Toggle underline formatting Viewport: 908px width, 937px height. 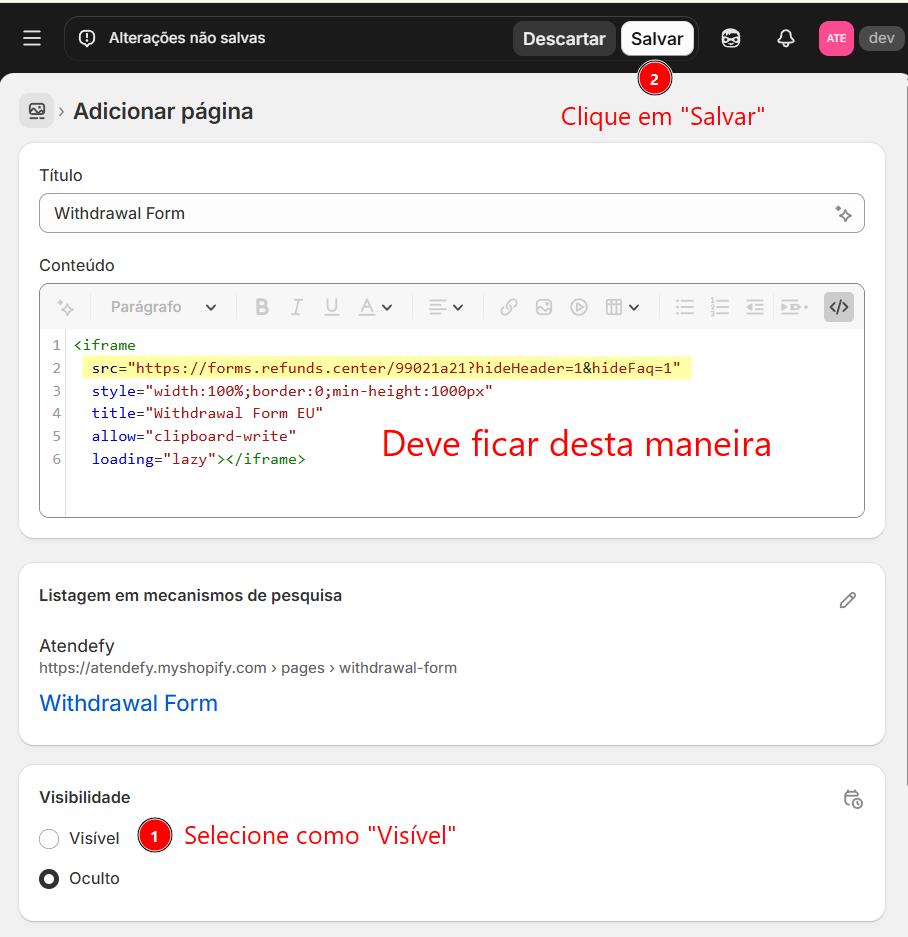coord(332,307)
